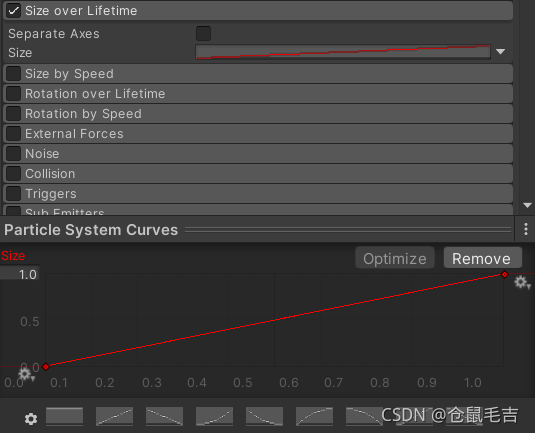Click the Size property label
535x433 pixels.
pyautogui.click(x=20, y=53)
